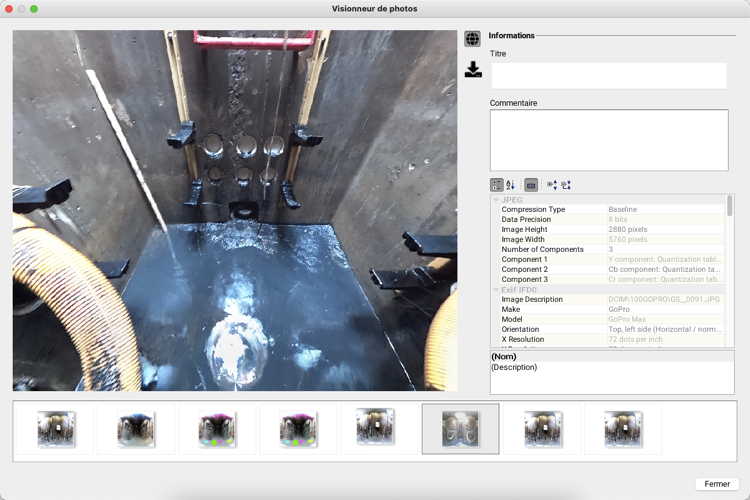Open the last thumbnail in the strip
This screenshot has width=750, height=500.
click(x=623, y=430)
